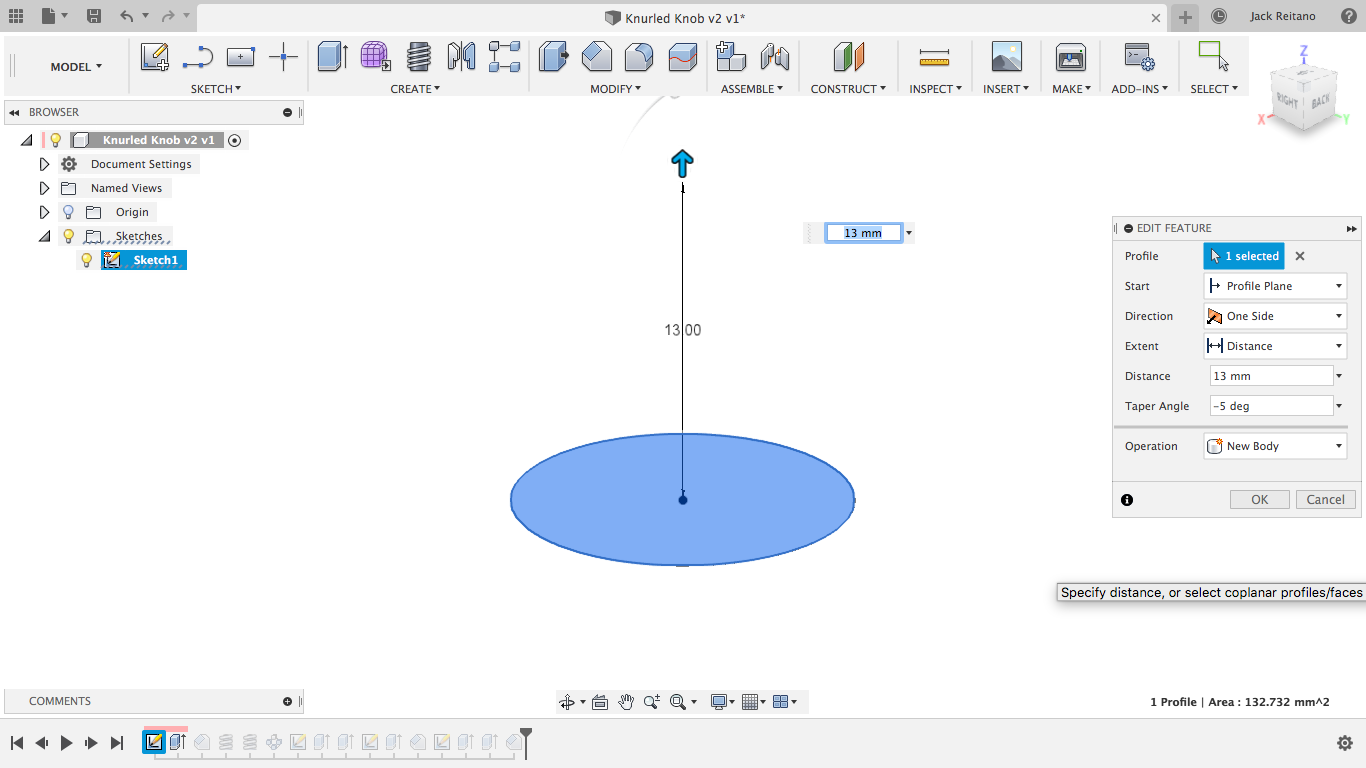Toggle Sketch1 visibility bulb
The image size is (1366, 768).
click(87, 260)
